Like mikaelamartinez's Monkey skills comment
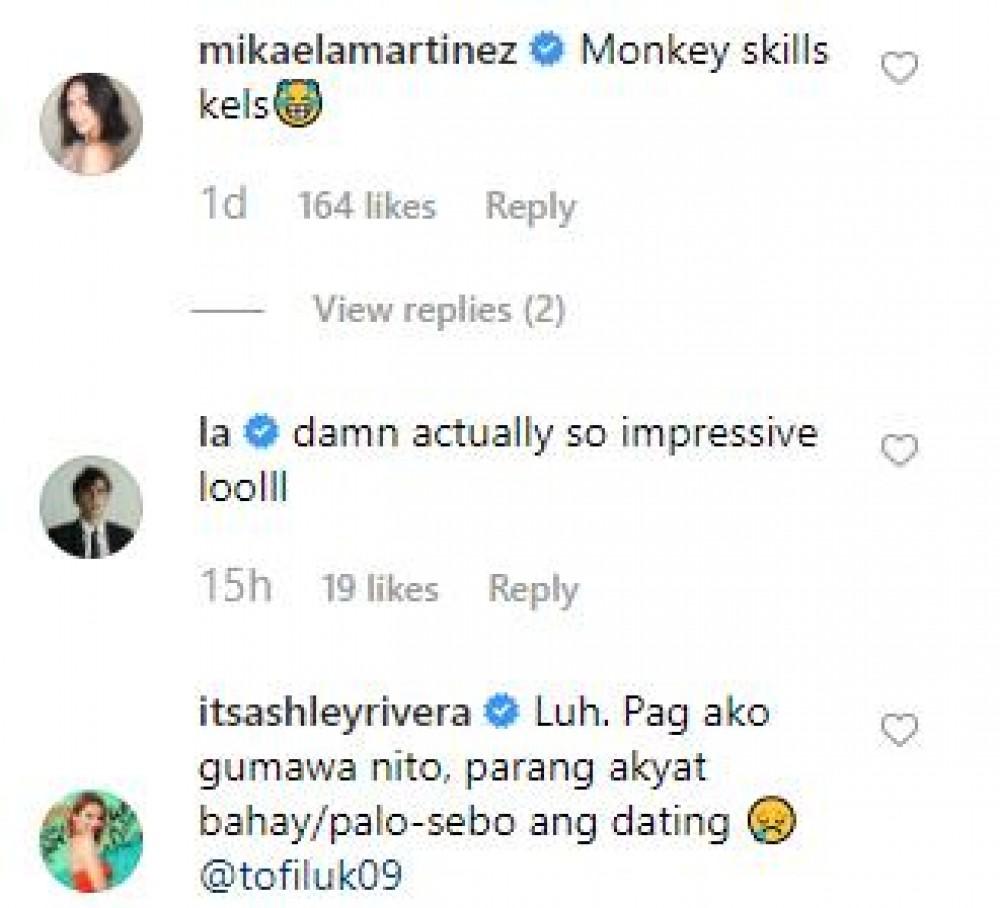This screenshot has width=1000, height=908. (x=901, y=68)
